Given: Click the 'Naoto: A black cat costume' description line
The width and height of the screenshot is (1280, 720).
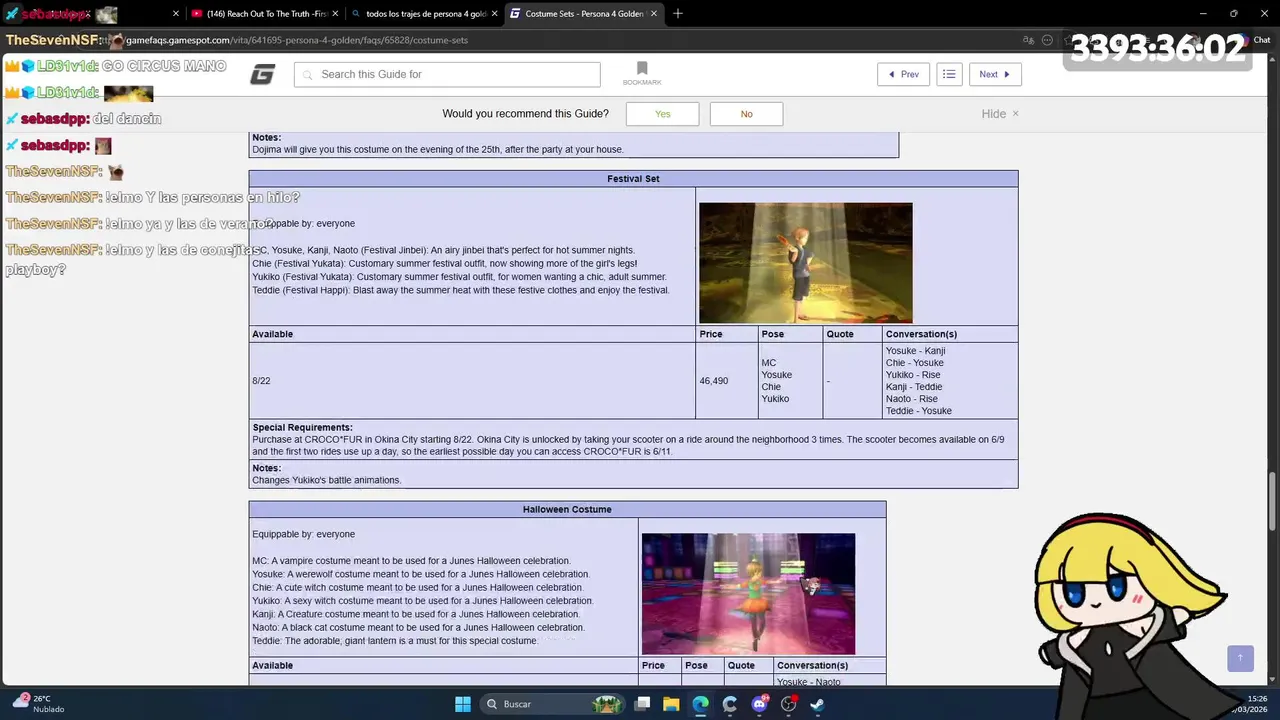Looking at the screenshot, I should click(x=418, y=628).
